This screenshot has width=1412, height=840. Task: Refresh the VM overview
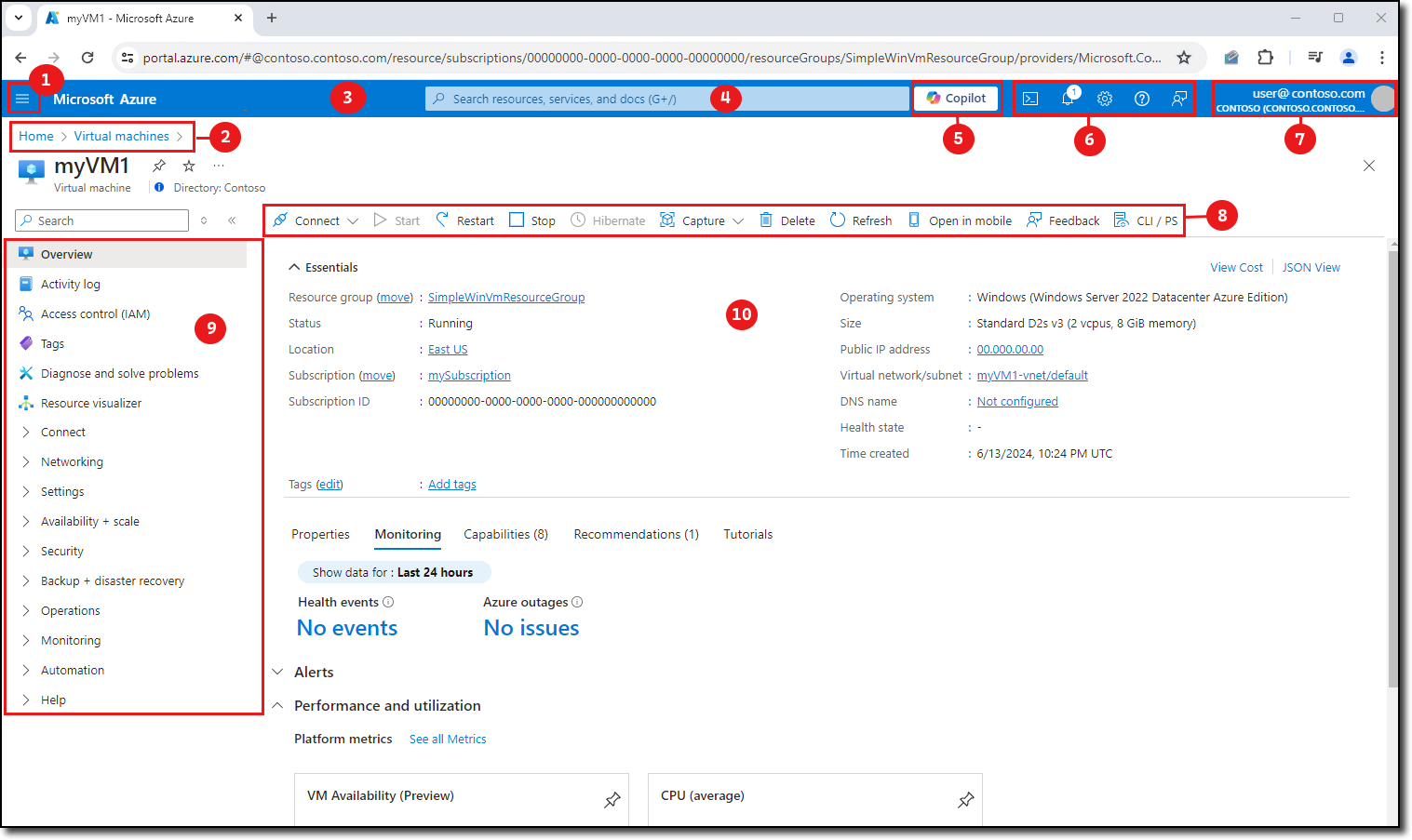tap(860, 220)
